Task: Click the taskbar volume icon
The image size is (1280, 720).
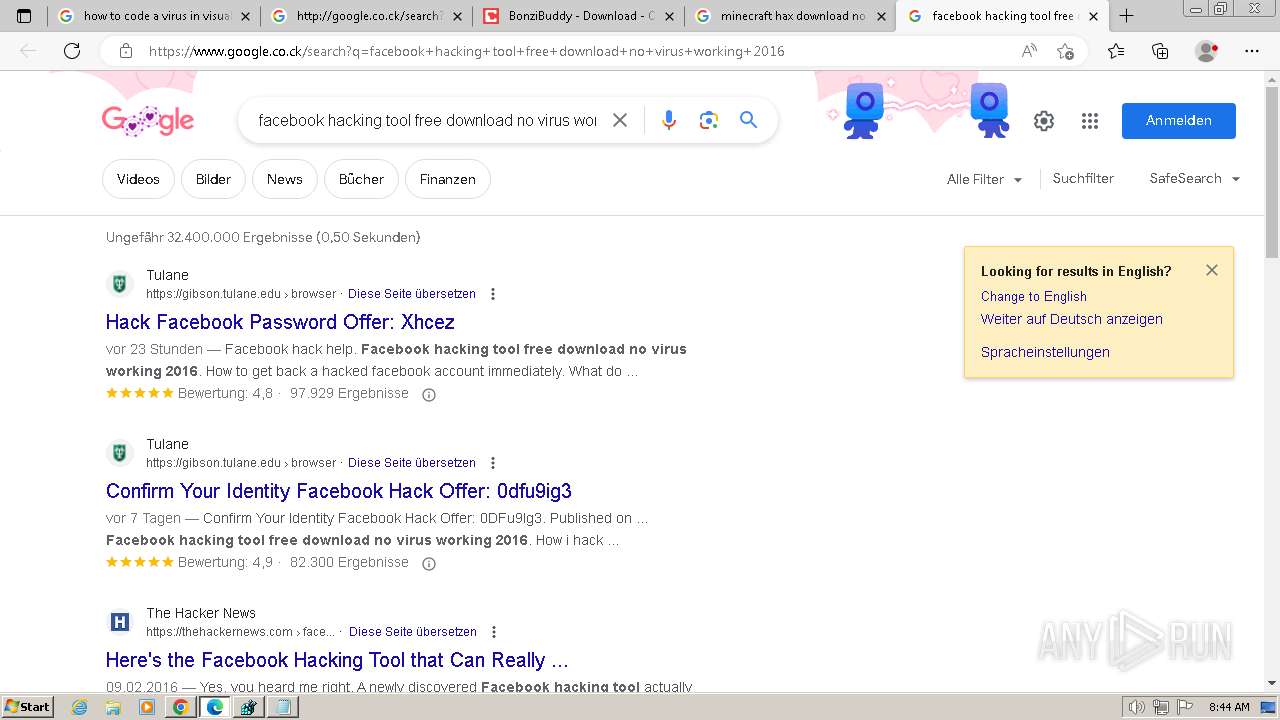Action: pos(1137,707)
